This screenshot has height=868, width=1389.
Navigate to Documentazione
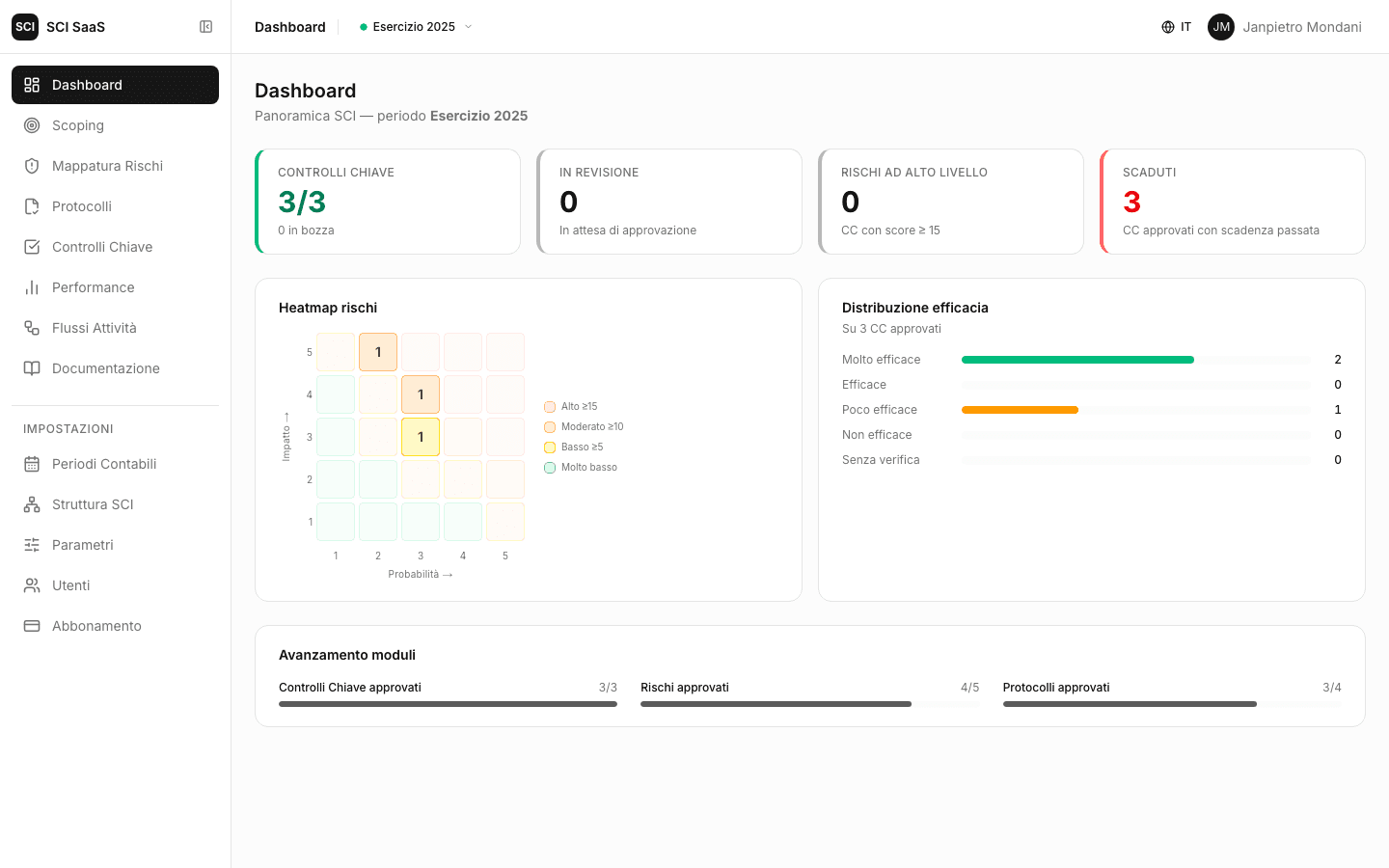(x=115, y=368)
